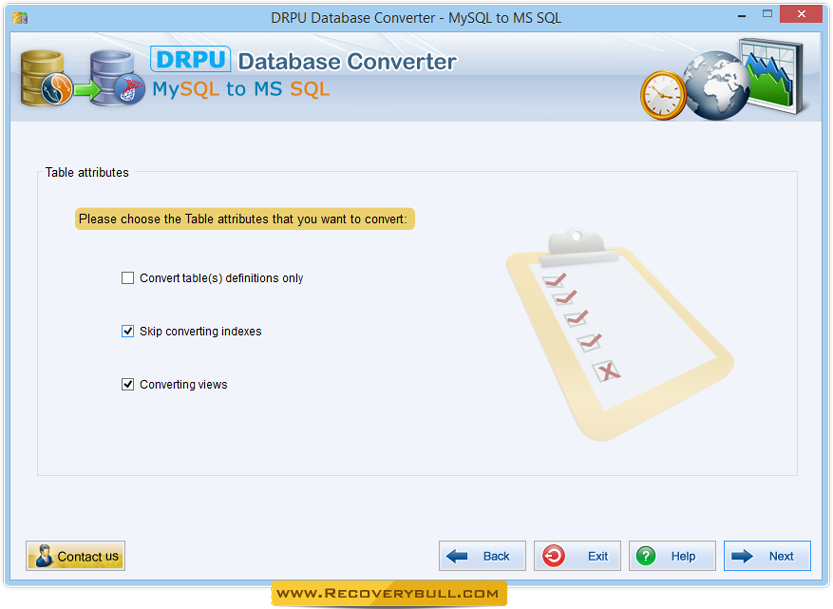The image size is (833, 609).
Task: Click the globe icon in header
Action: [x=716, y=85]
